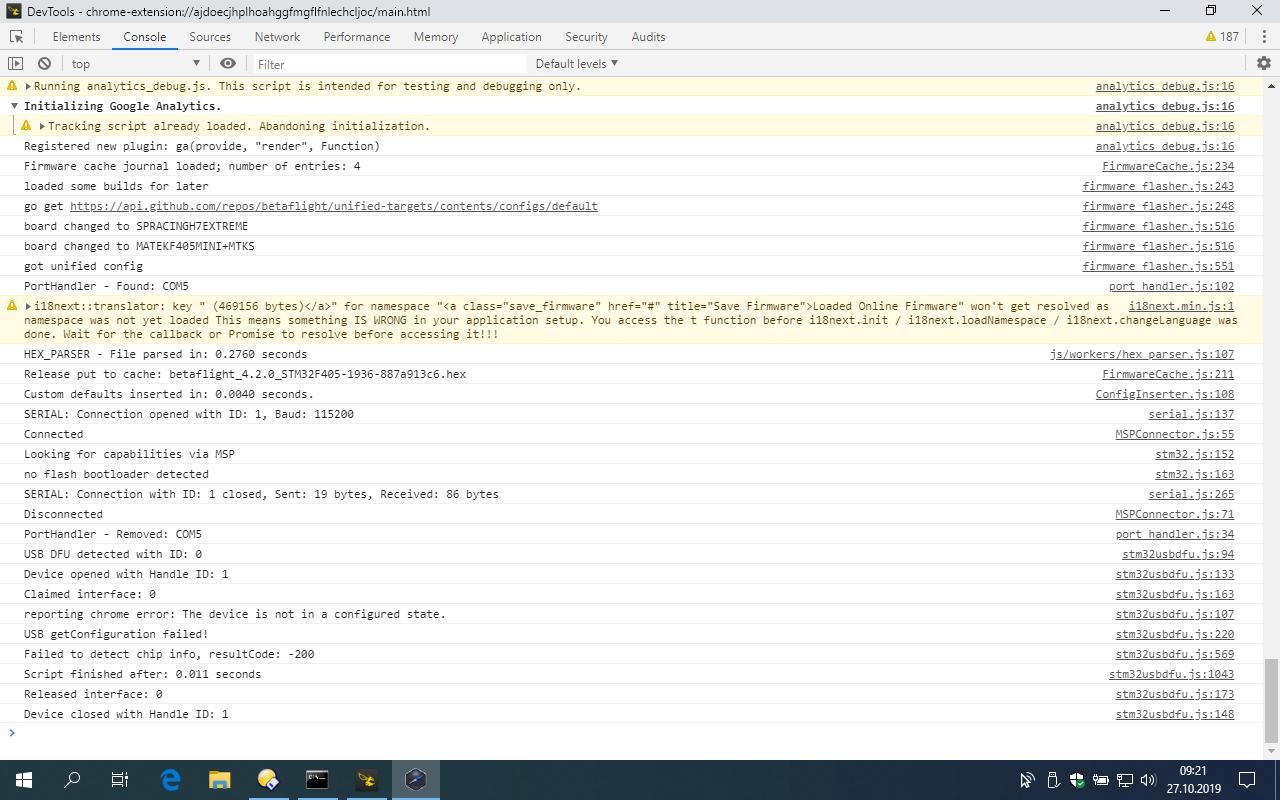Screen dimensions: 1280x800
Task: Open the GitHub unified-targets configs link
Action: tap(332, 206)
